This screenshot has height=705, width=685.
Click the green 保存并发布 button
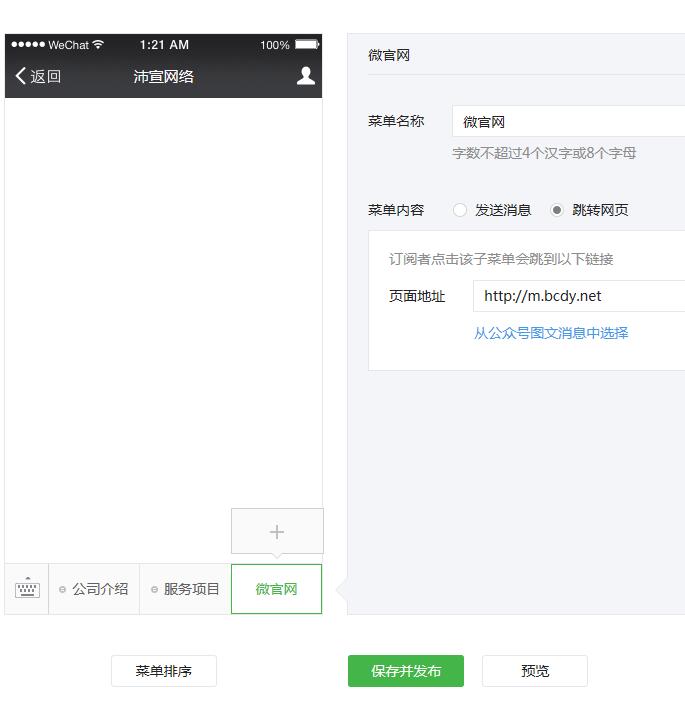point(406,671)
